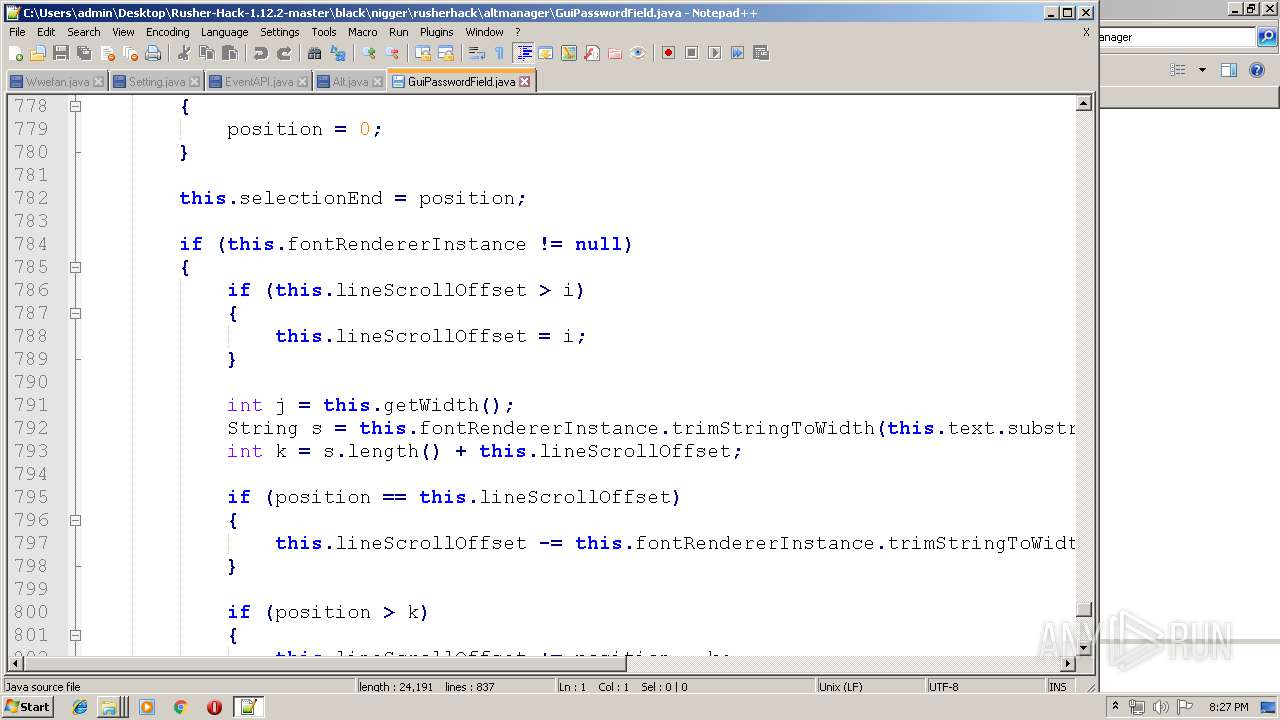Redo via the toolbar arrow icon
Image resolution: width=1280 pixels, height=720 pixels.
coord(283,53)
